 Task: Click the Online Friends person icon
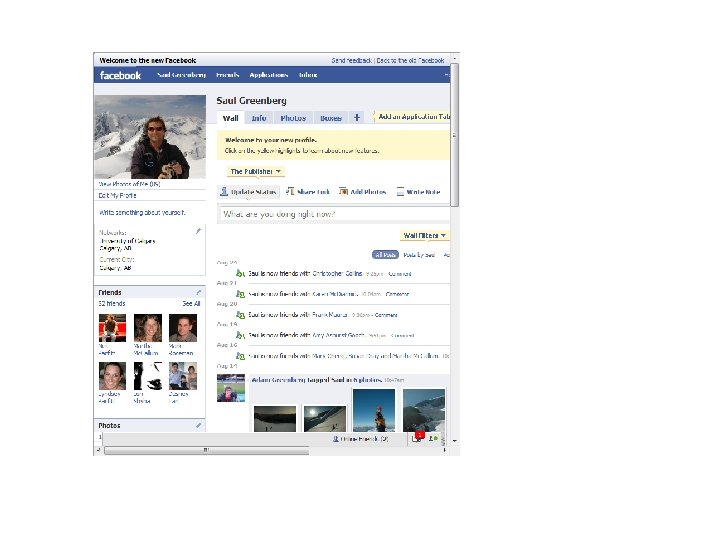tap(336, 439)
